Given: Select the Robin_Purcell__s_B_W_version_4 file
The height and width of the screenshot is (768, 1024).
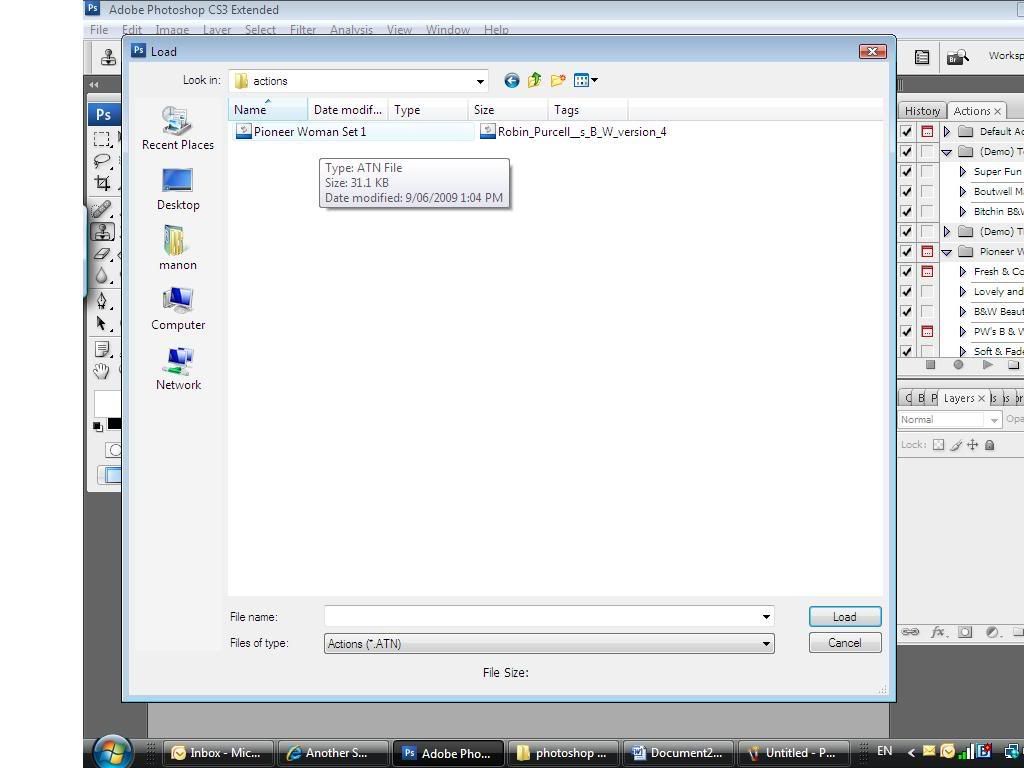Looking at the screenshot, I should [x=581, y=132].
